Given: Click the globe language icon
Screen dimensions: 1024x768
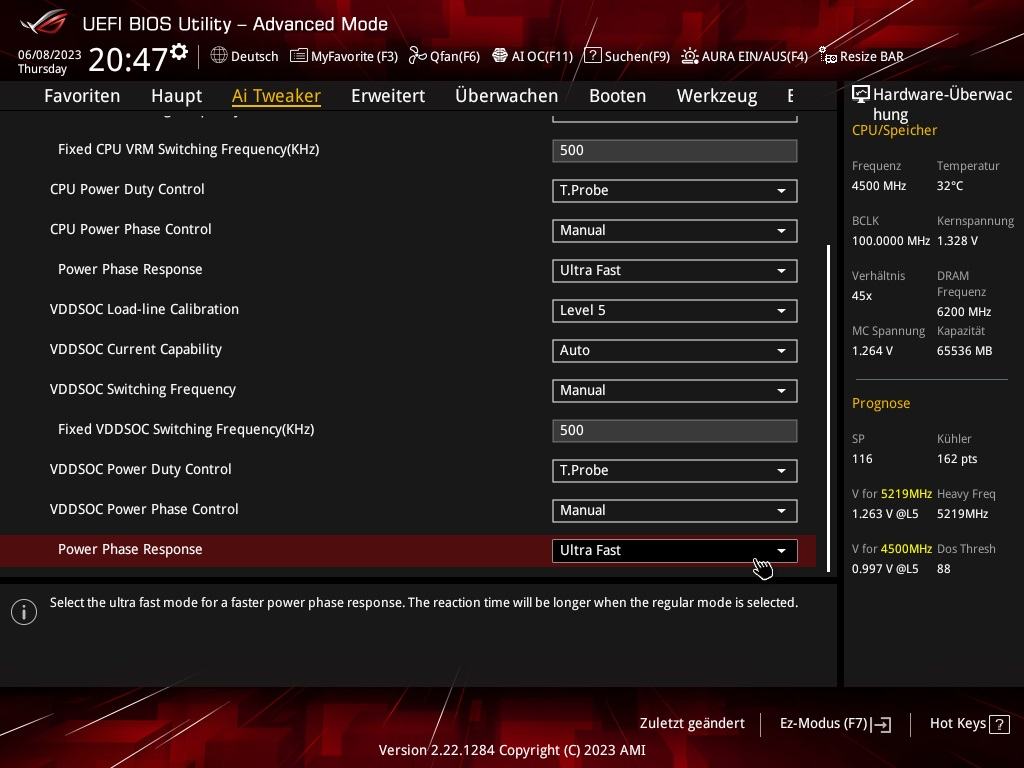Looking at the screenshot, I should 219,56.
